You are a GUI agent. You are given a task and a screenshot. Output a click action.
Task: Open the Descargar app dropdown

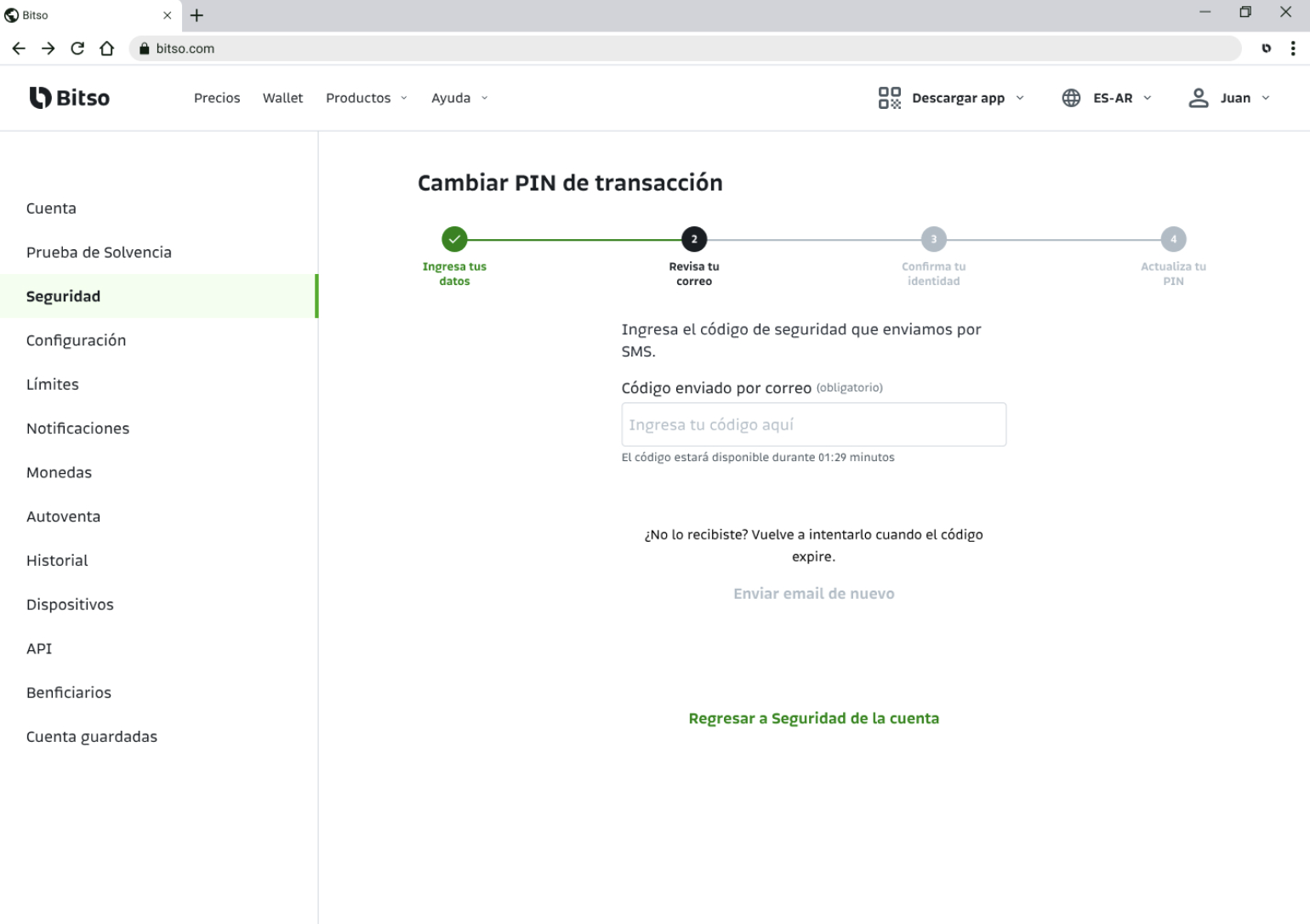(x=968, y=98)
